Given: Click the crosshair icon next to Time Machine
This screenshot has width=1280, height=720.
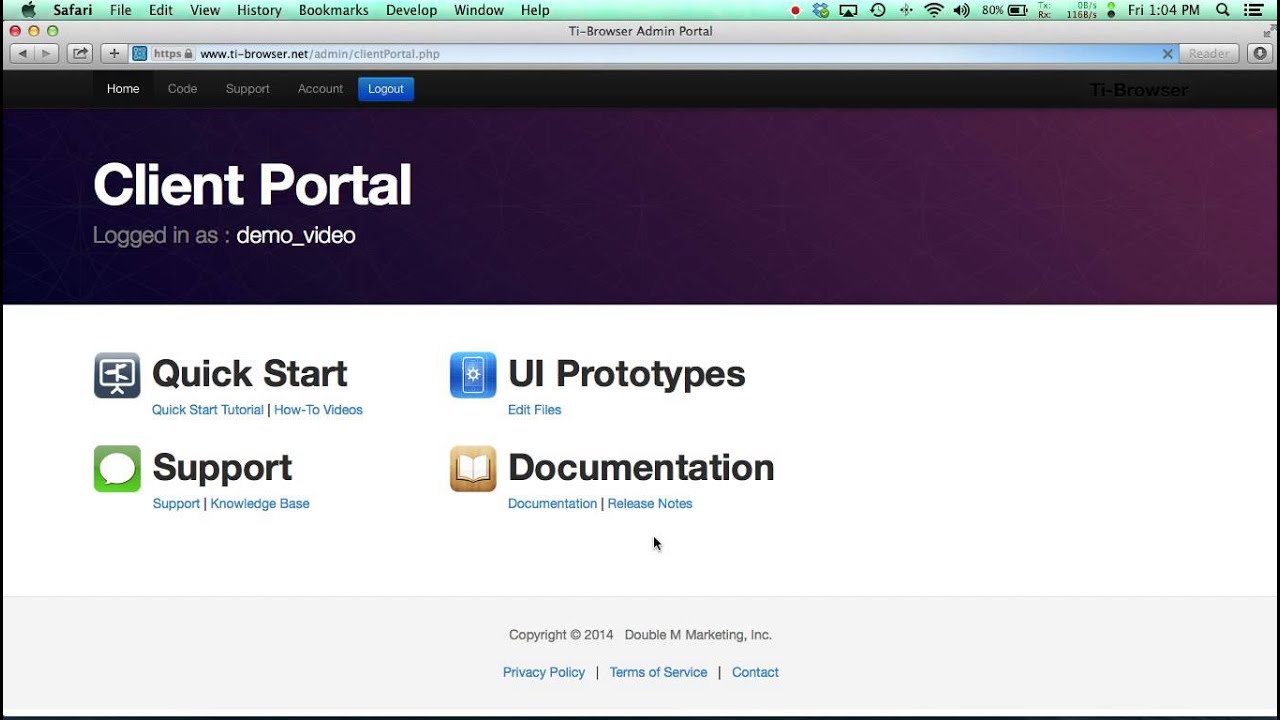Looking at the screenshot, I should pos(906,10).
